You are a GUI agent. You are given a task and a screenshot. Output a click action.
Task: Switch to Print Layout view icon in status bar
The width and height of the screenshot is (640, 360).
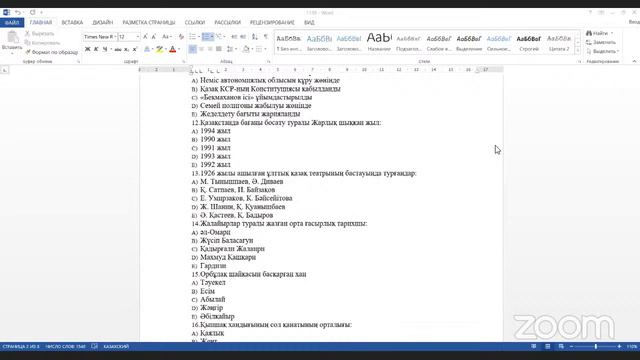pos(548,347)
